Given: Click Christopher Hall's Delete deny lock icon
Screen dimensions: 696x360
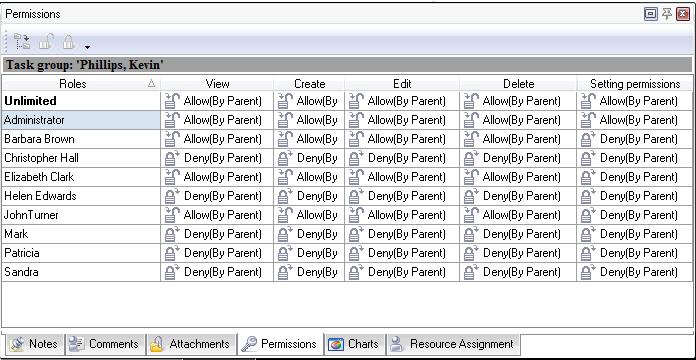Looking at the screenshot, I should point(471,158).
